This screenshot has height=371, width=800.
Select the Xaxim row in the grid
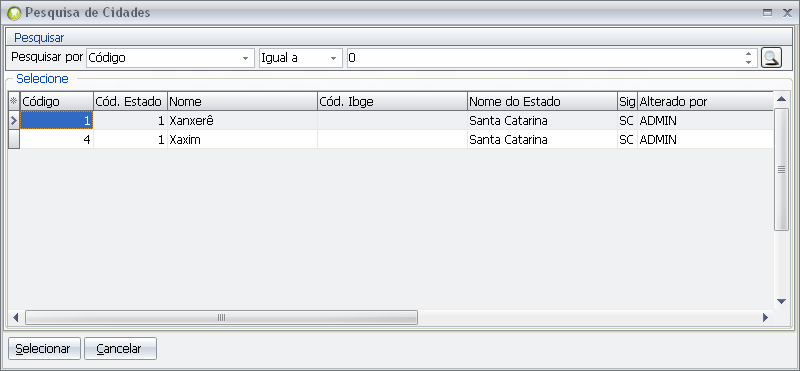pos(391,139)
